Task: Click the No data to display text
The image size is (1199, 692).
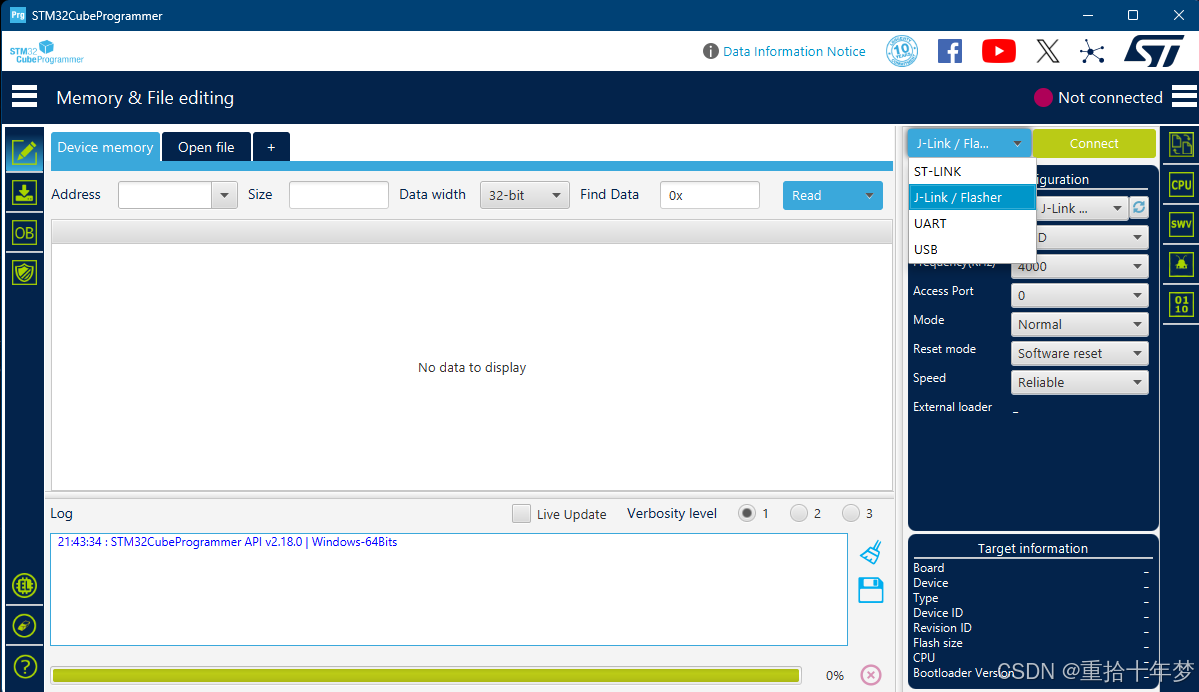Action: click(472, 367)
